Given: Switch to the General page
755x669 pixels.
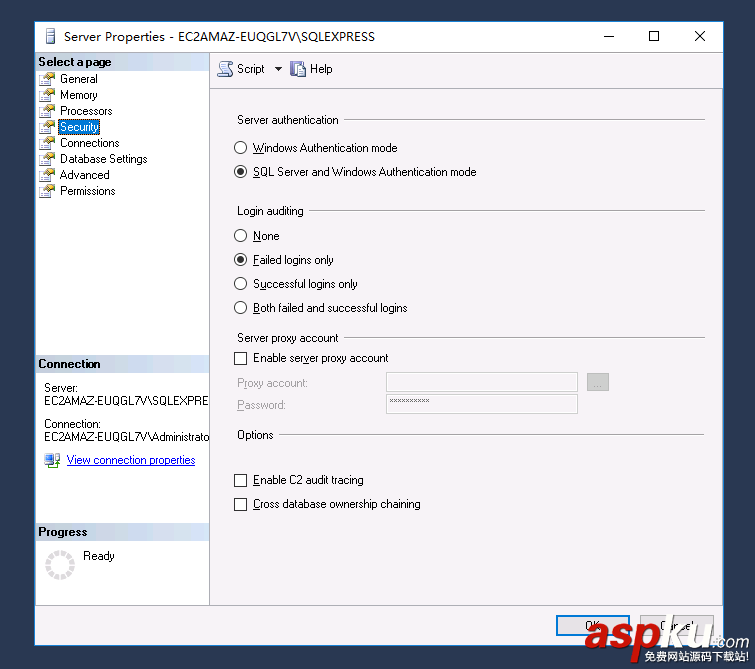Looking at the screenshot, I should coord(78,79).
